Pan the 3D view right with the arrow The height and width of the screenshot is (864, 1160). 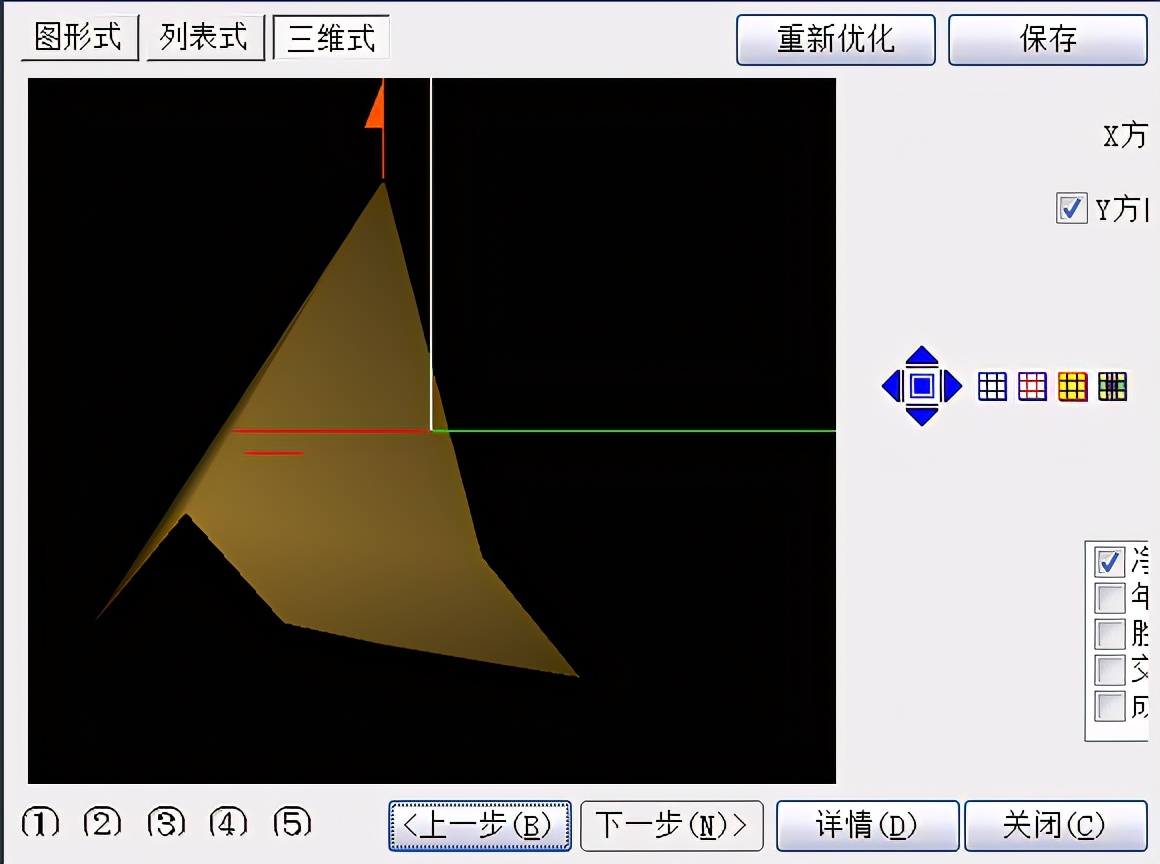[x=953, y=386]
